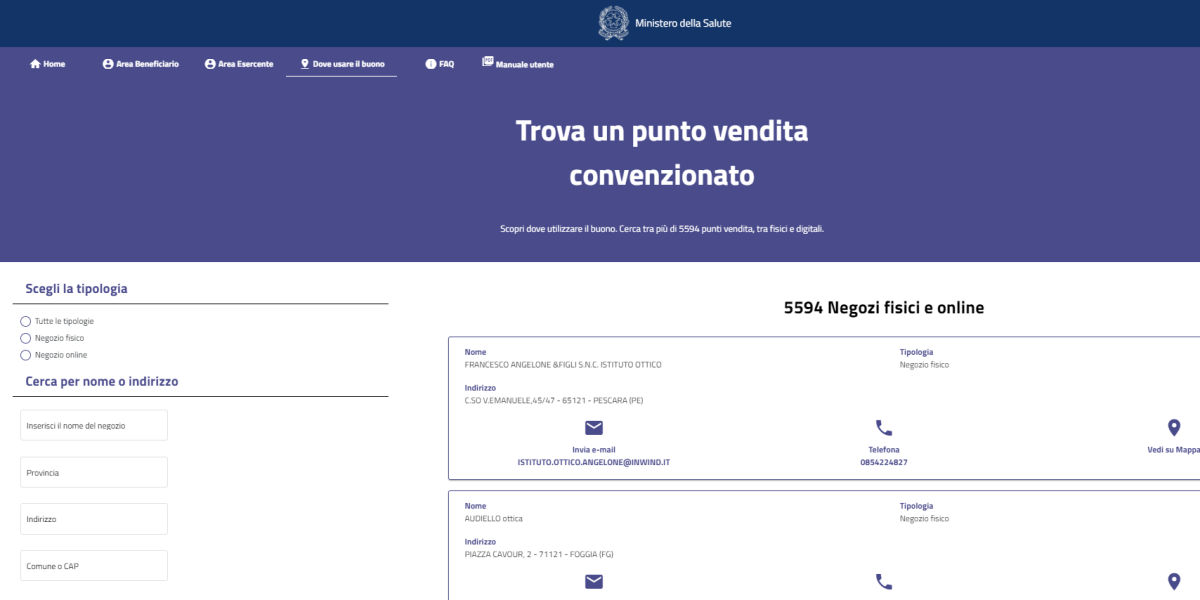This screenshot has width=1200, height=600.
Task: Open the Manuale utente link
Action: (518, 64)
